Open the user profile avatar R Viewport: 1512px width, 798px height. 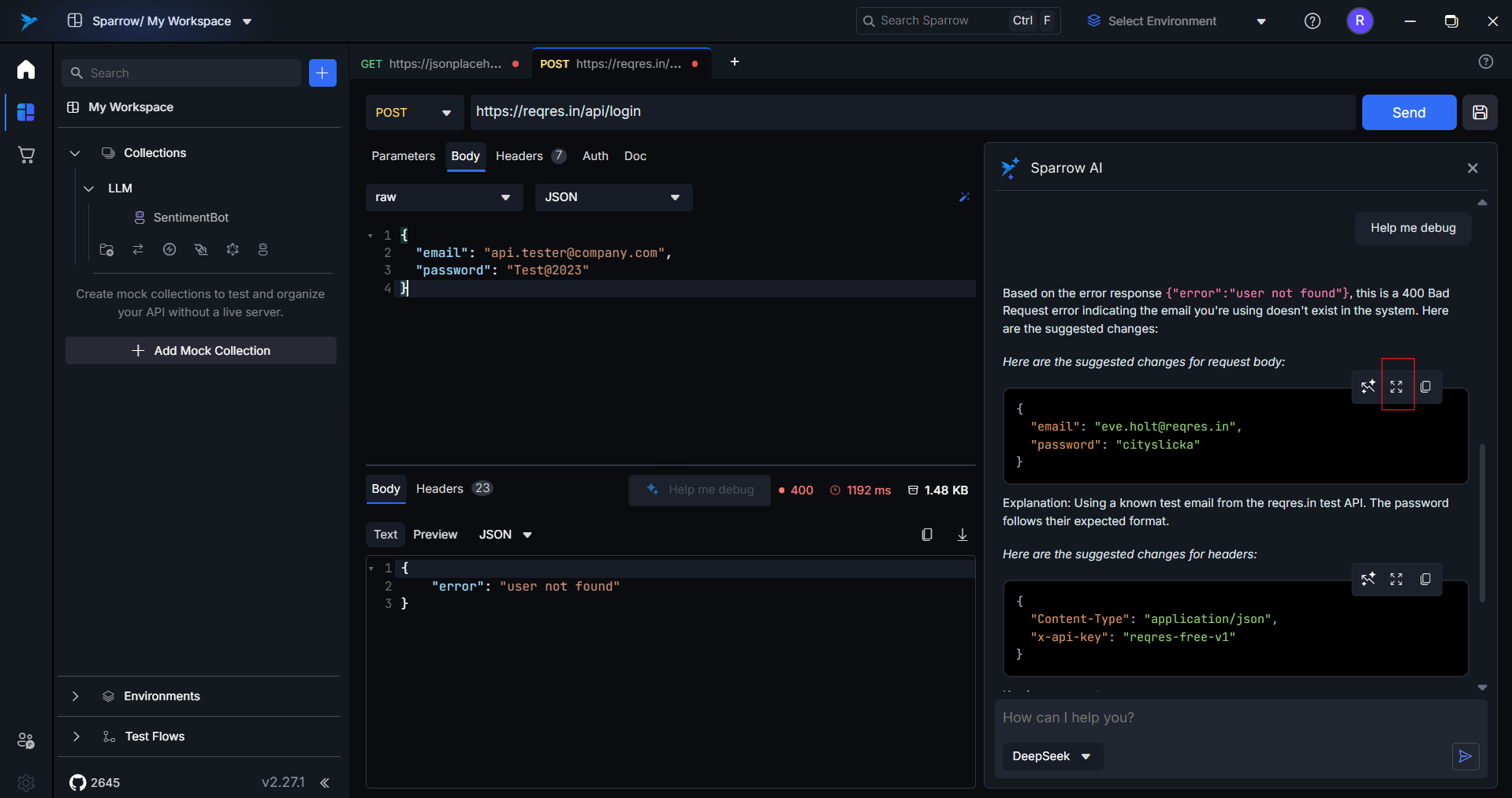(x=1360, y=21)
